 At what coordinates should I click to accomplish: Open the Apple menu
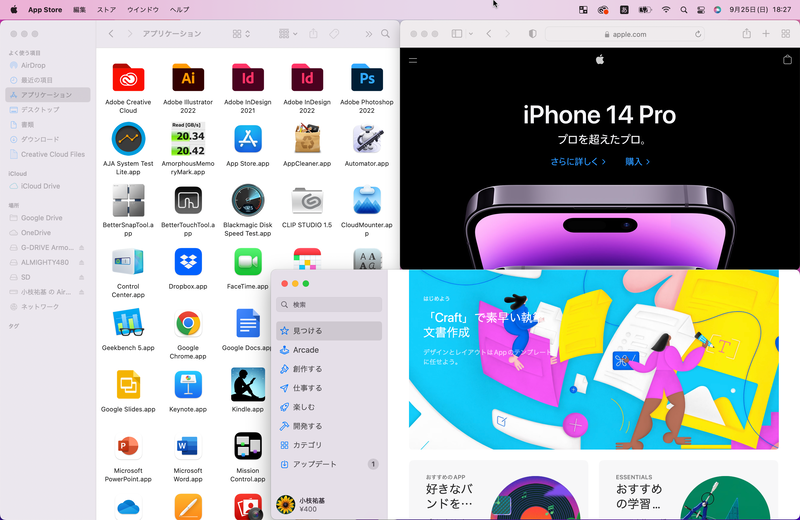(14, 9)
